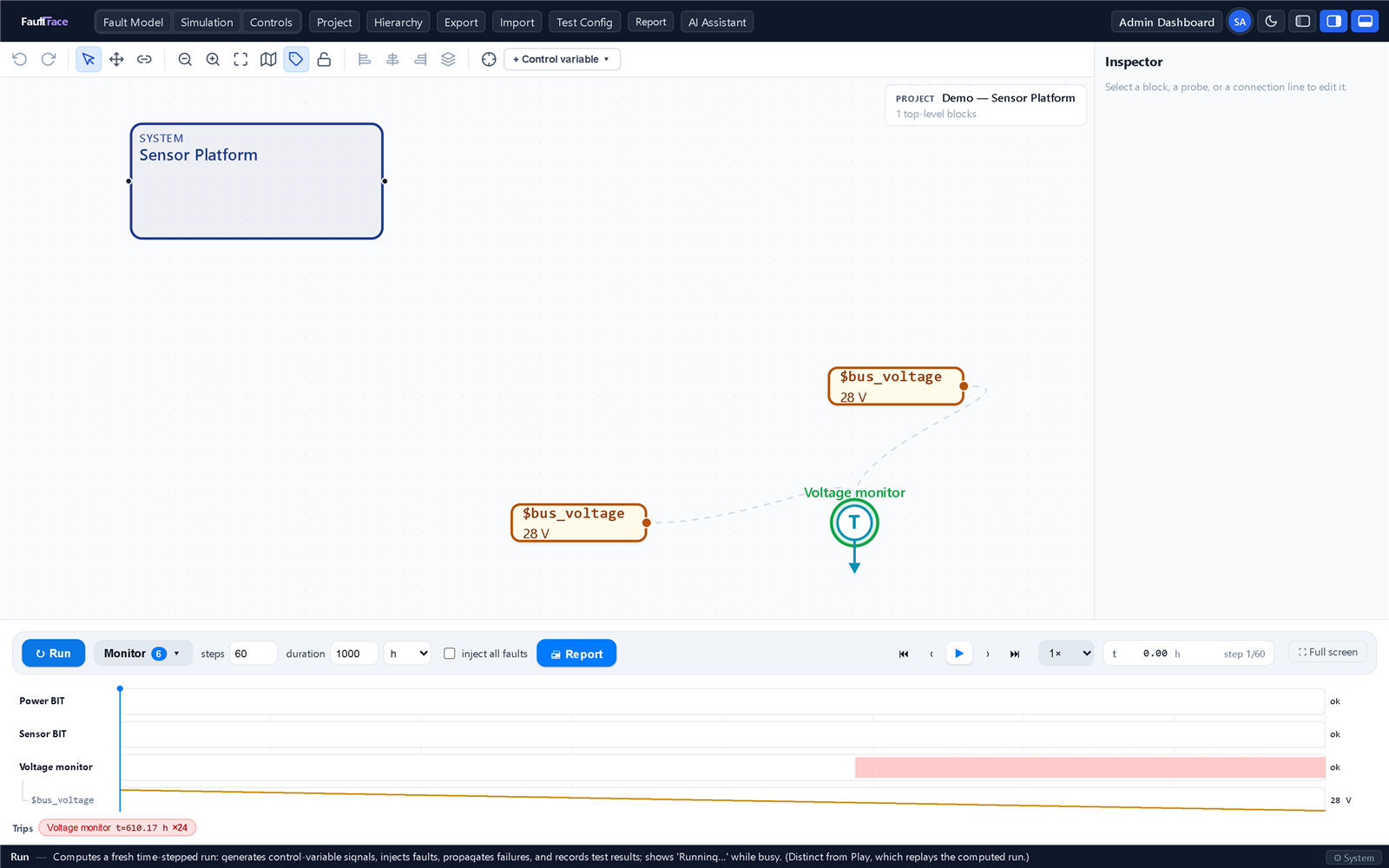Toggle the labels tag icon
The image size is (1389, 868).
pyautogui.click(x=296, y=59)
